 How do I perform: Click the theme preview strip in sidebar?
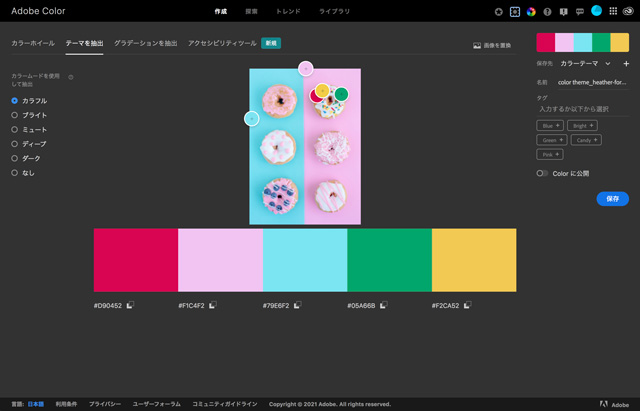point(582,42)
